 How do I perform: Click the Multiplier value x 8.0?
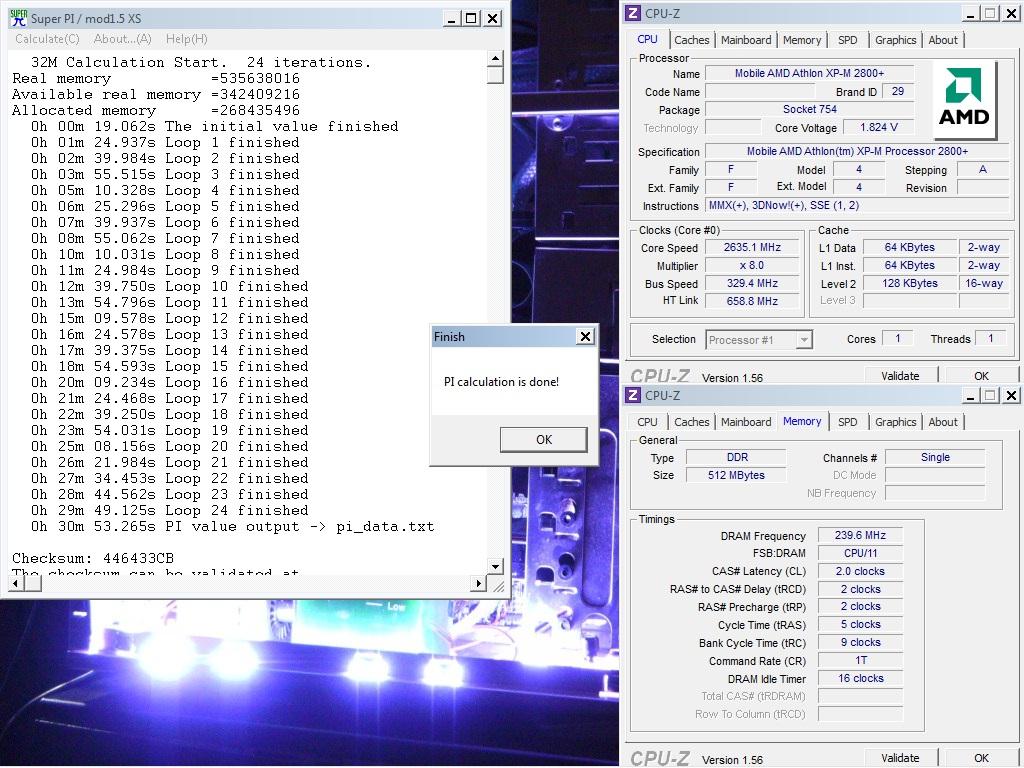[752, 265]
